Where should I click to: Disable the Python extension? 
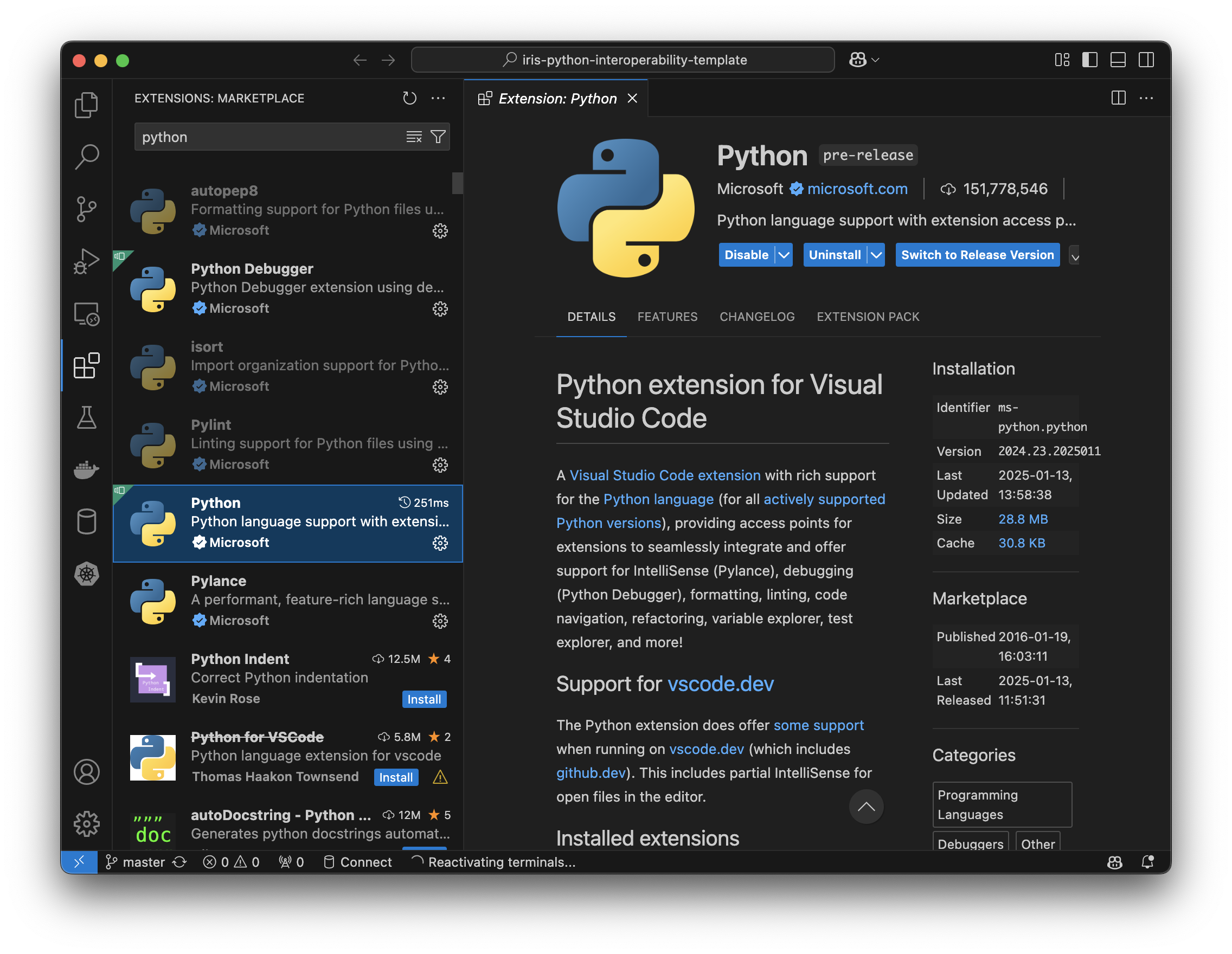click(746, 255)
